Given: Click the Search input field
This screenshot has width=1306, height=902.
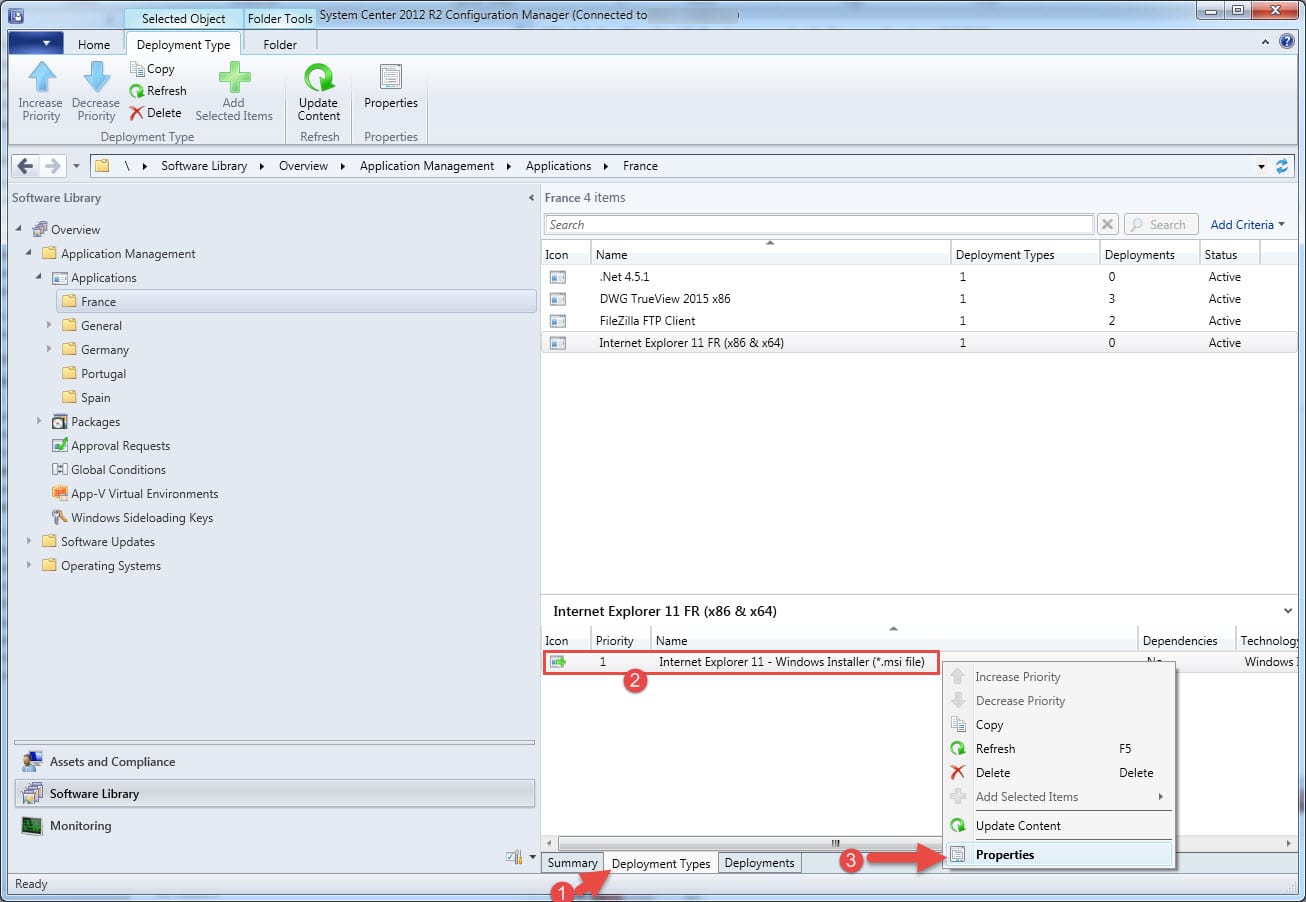Looking at the screenshot, I should (818, 225).
